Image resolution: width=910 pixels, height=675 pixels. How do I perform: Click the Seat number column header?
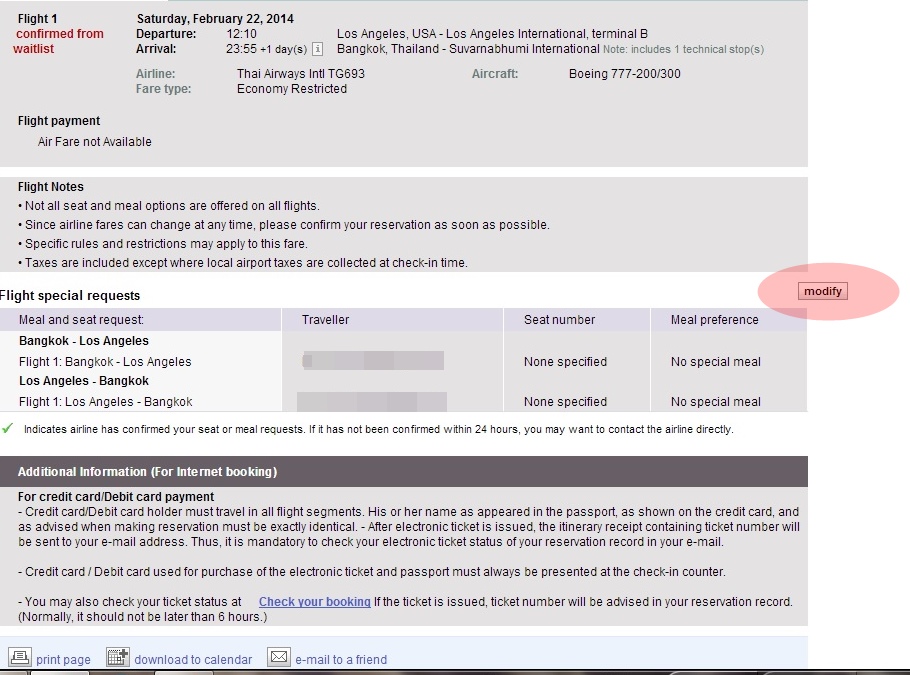559,320
